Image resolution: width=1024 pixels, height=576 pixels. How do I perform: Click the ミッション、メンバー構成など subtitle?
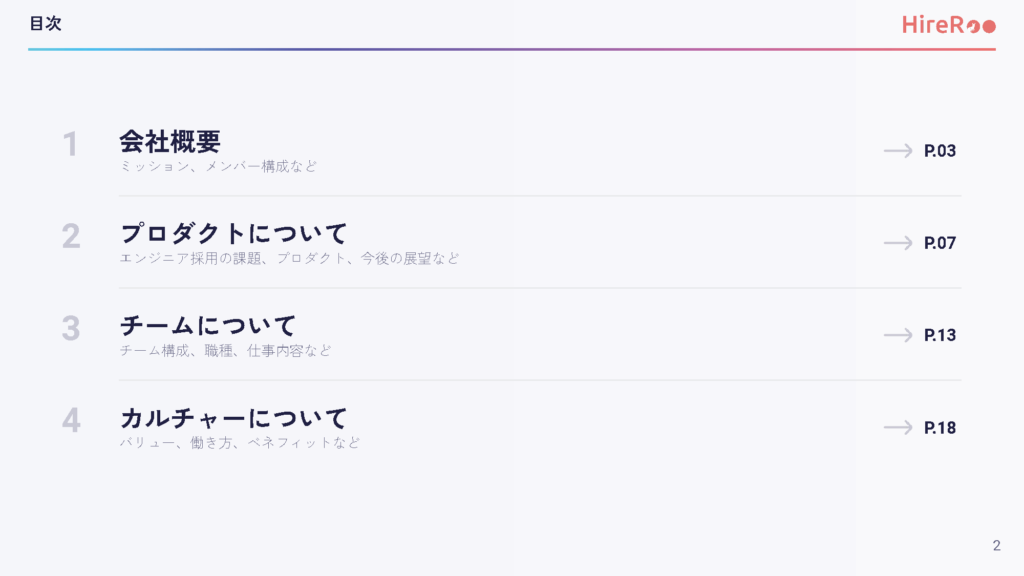click(218, 166)
